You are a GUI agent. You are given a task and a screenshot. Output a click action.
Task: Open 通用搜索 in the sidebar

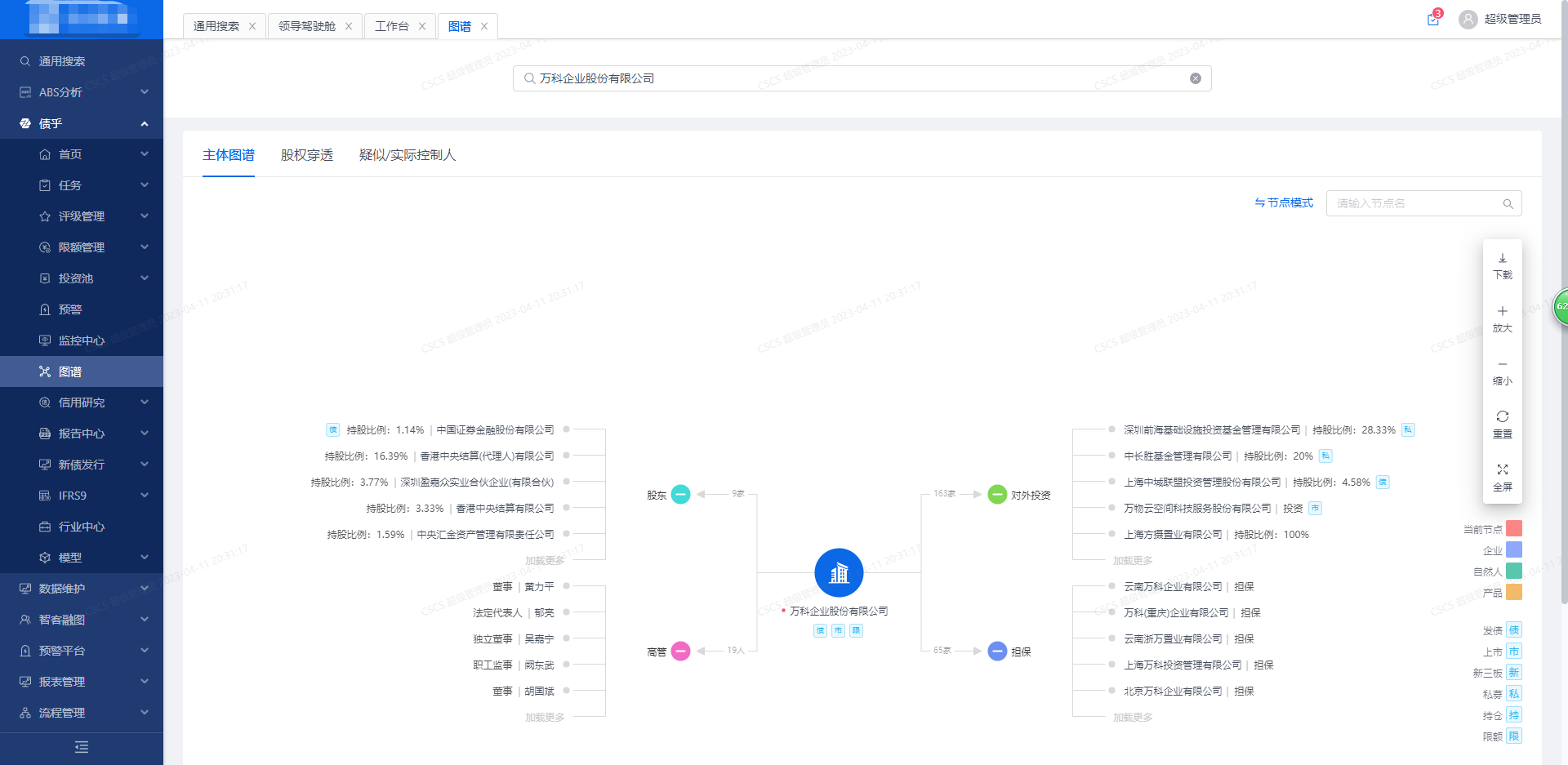(x=82, y=61)
